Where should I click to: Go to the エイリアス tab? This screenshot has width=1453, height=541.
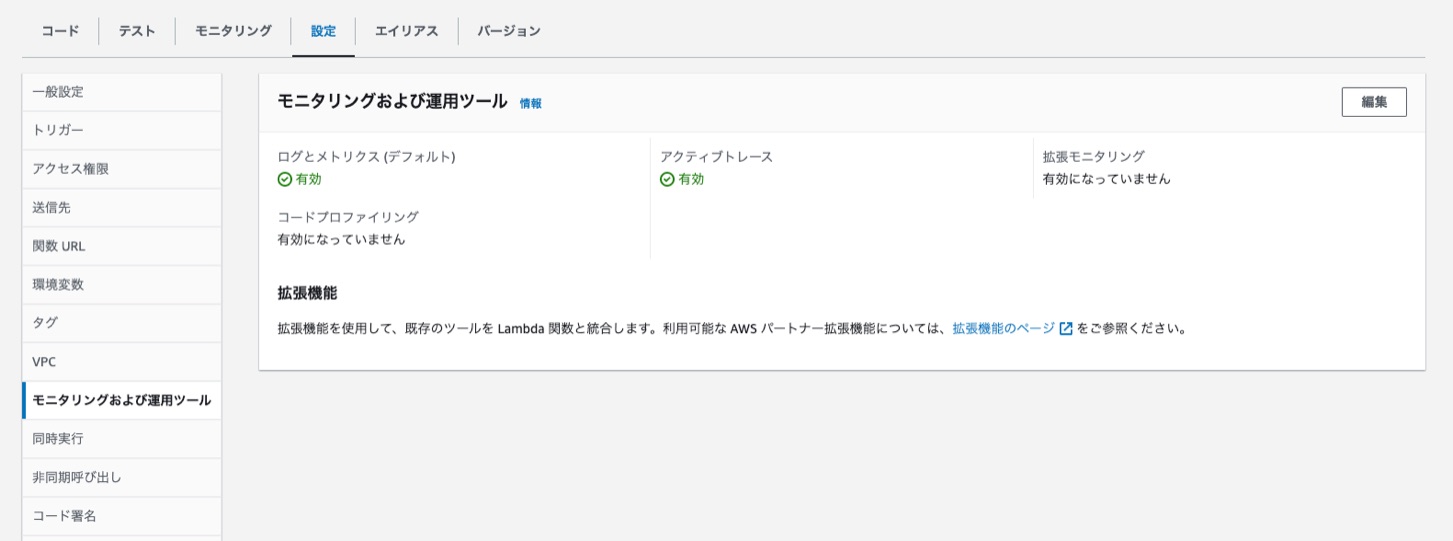point(406,31)
